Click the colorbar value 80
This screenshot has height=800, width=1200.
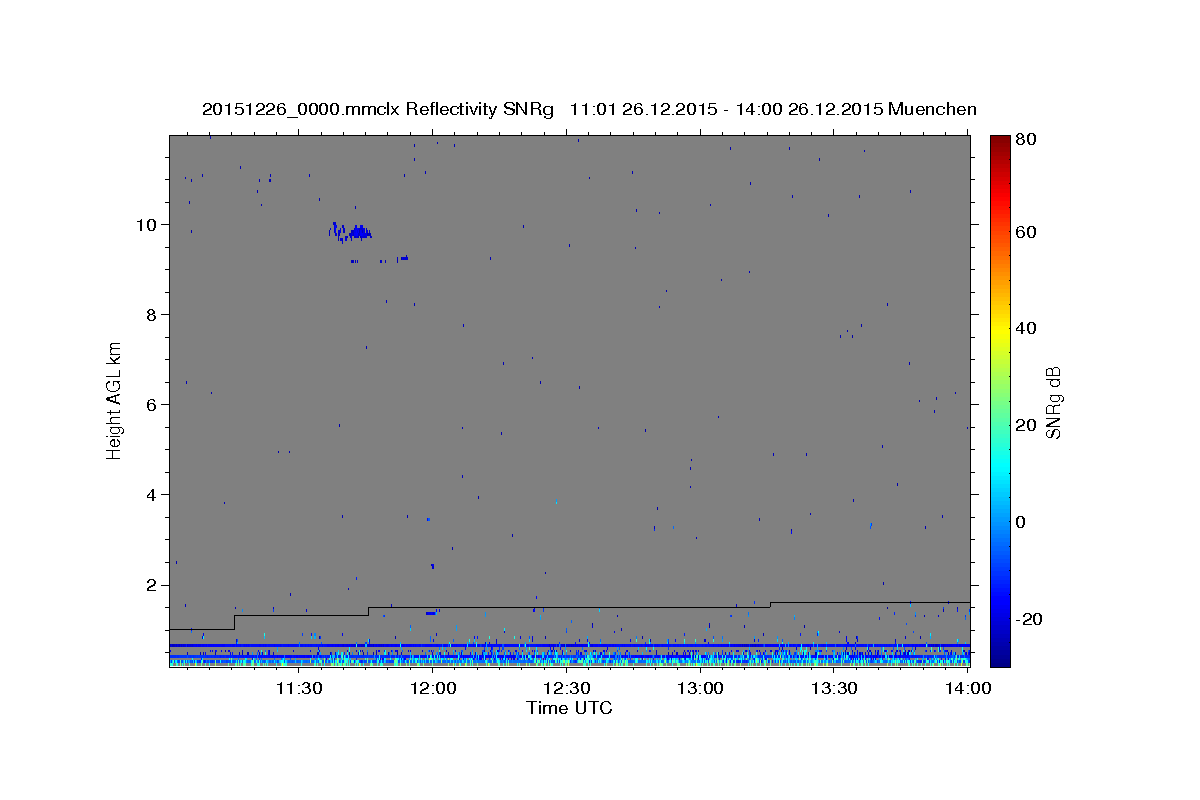(1028, 139)
